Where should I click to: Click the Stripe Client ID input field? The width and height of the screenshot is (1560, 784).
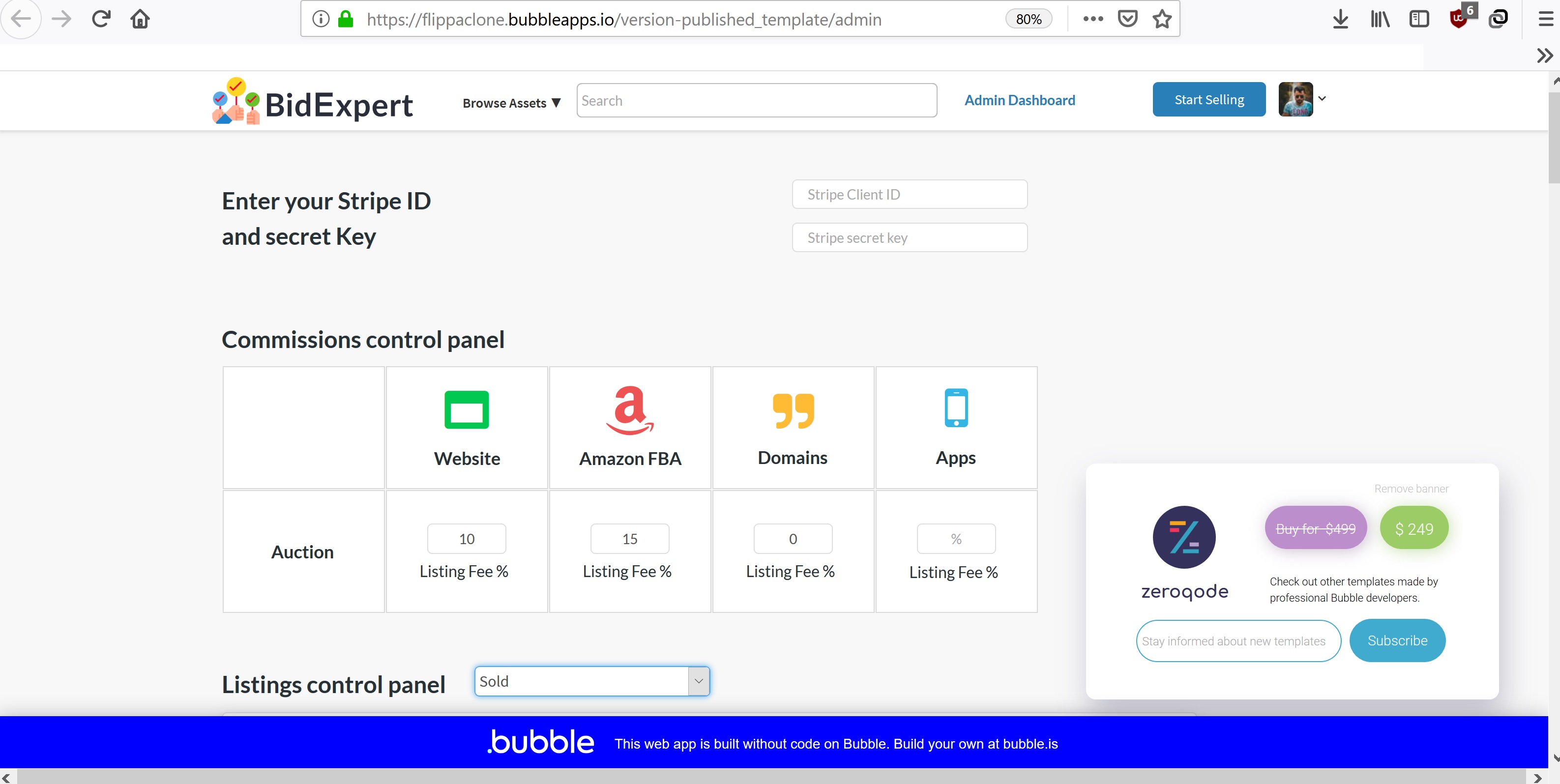point(909,194)
